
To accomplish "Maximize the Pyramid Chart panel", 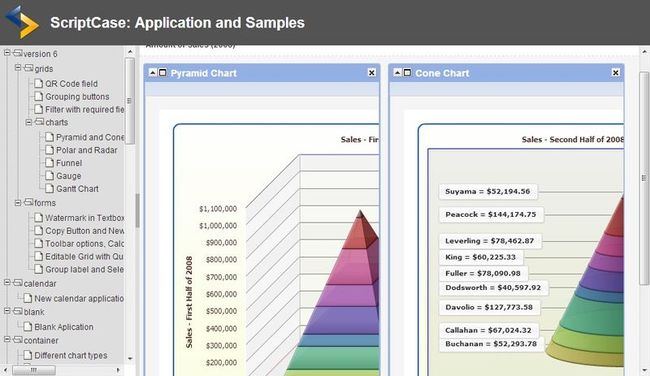I will click(162, 73).
